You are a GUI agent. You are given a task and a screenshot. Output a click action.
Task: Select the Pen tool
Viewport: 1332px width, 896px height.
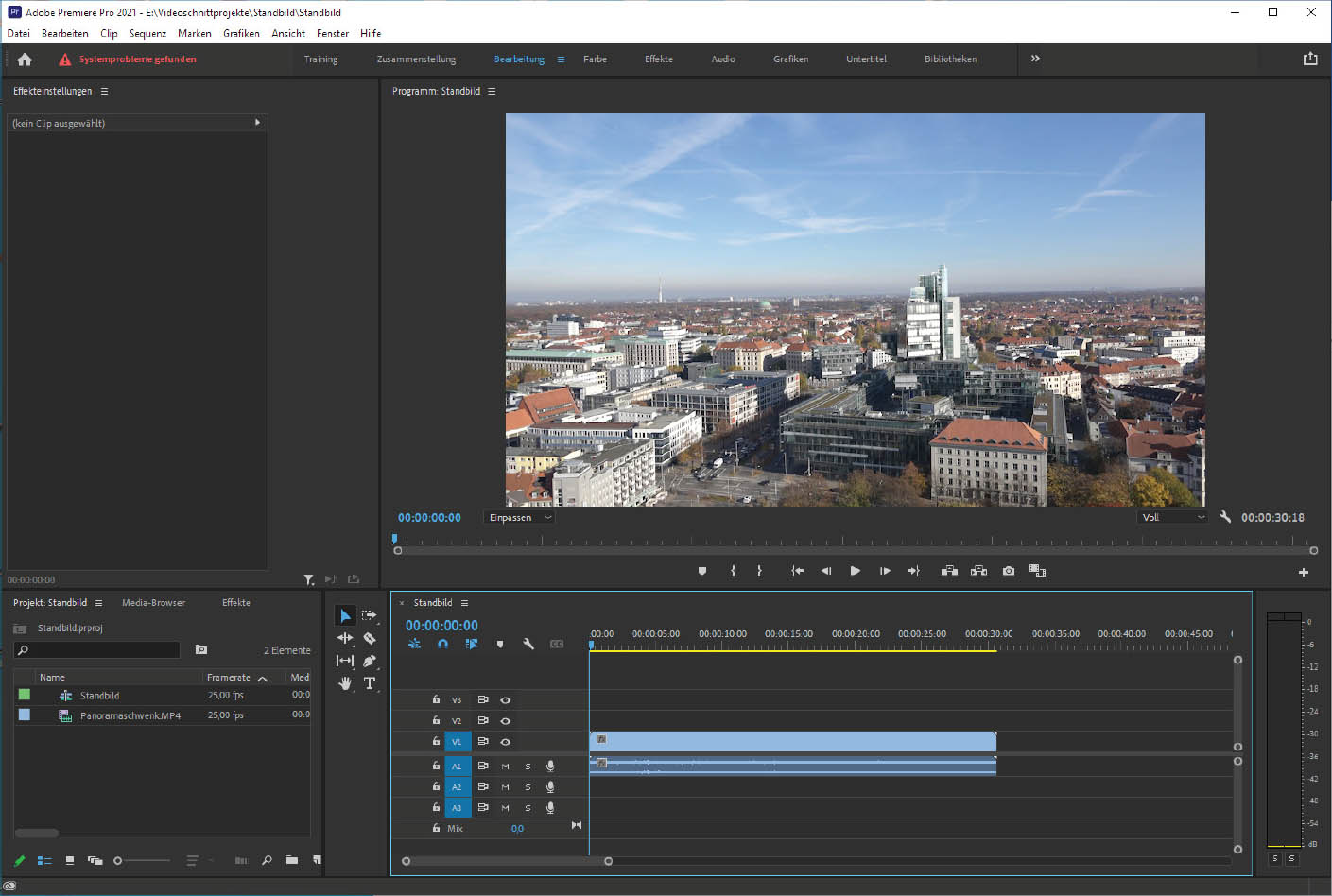(370, 661)
